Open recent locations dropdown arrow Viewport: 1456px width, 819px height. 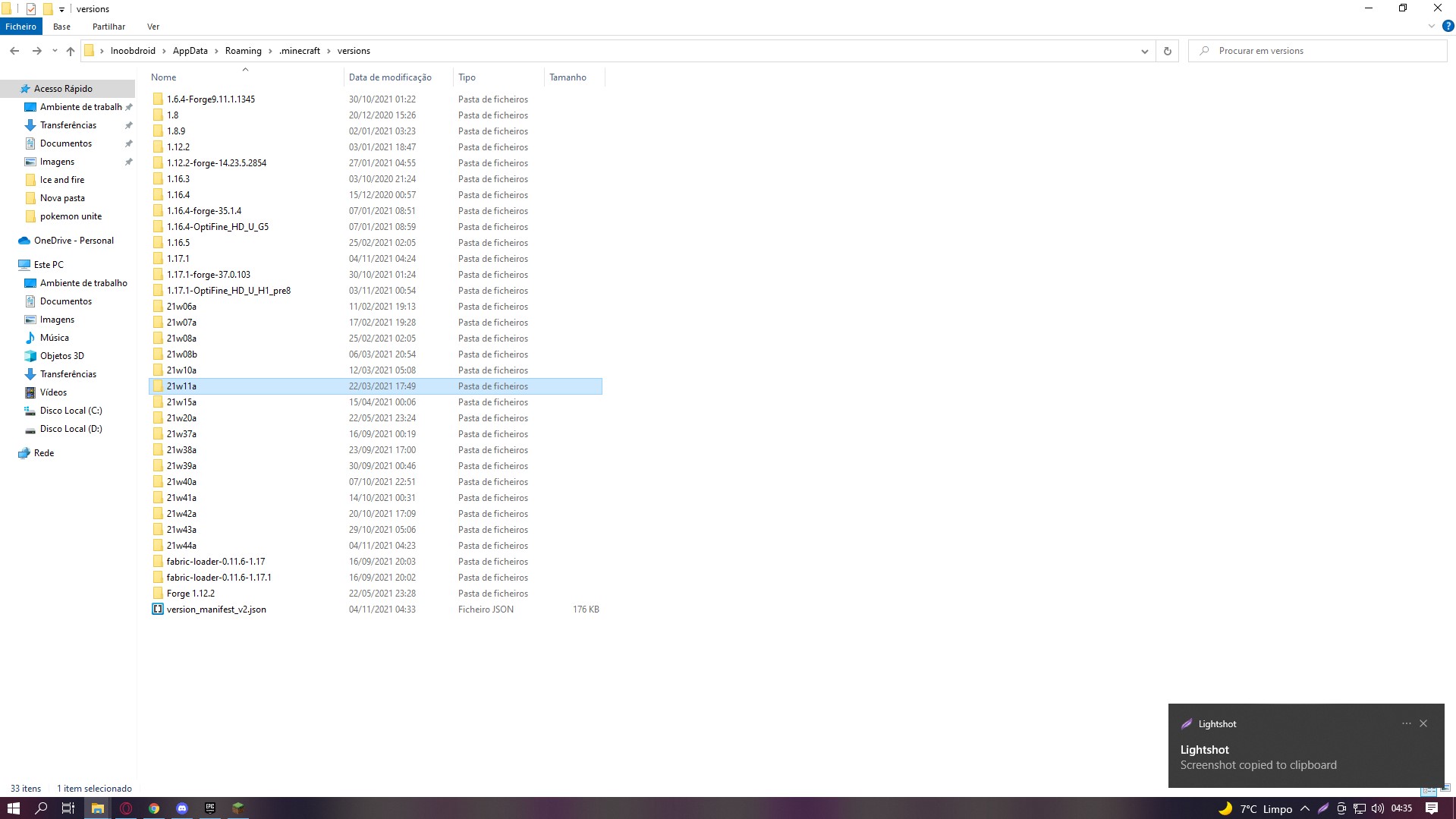click(55, 51)
